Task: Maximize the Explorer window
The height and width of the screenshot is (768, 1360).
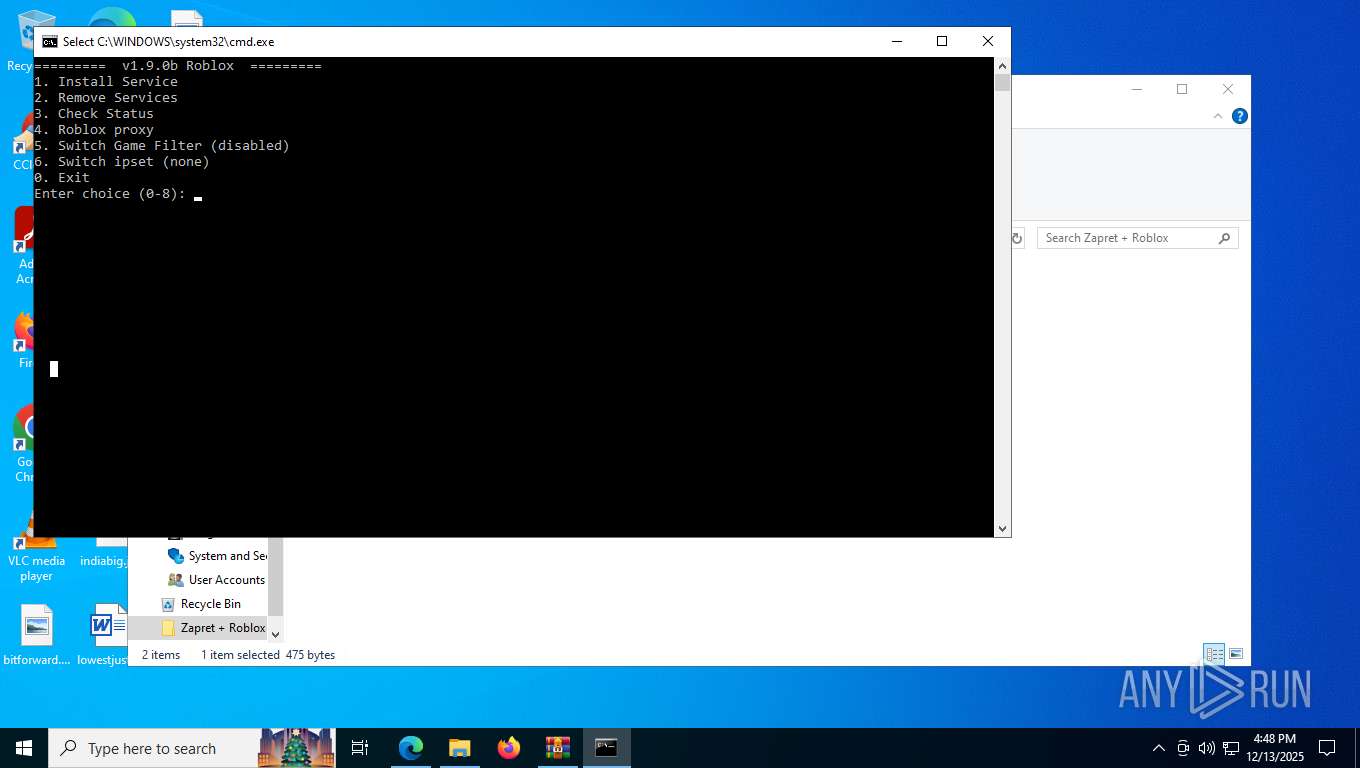Action: tap(1182, 89)
